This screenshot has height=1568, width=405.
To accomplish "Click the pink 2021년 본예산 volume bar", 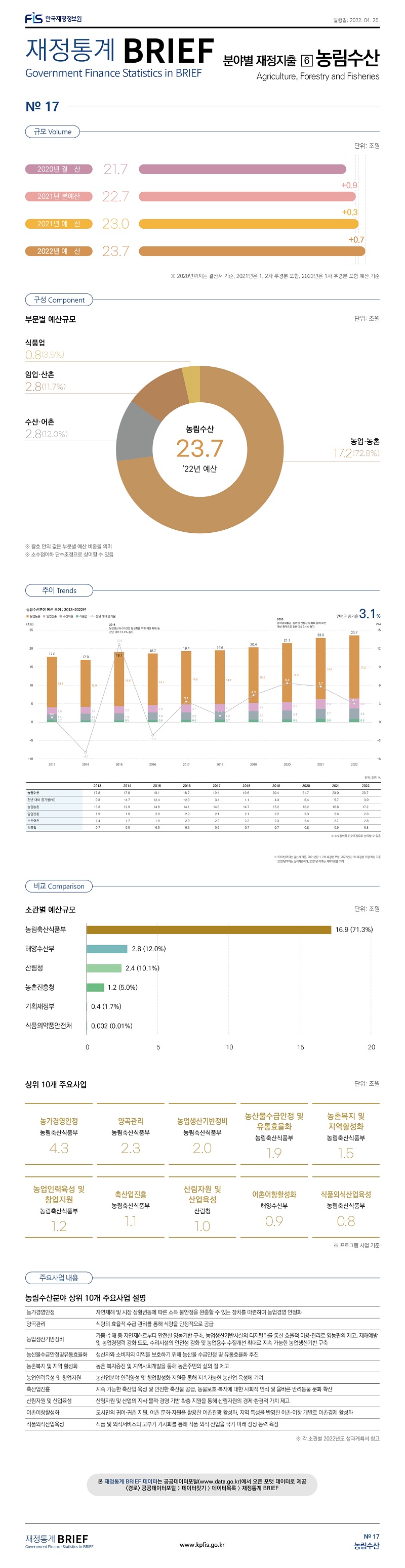I will tap(248, 197).
